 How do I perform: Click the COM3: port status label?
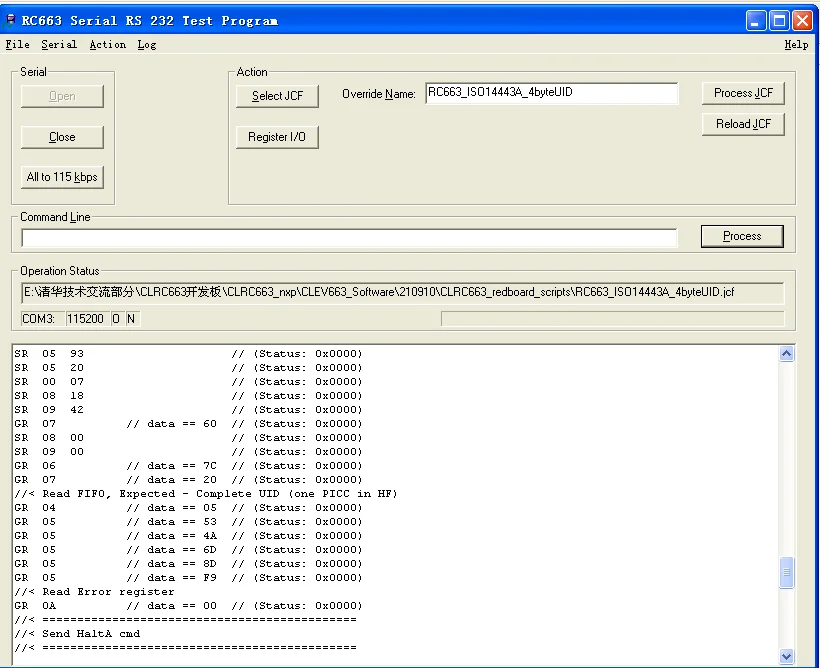pos(41,319)
